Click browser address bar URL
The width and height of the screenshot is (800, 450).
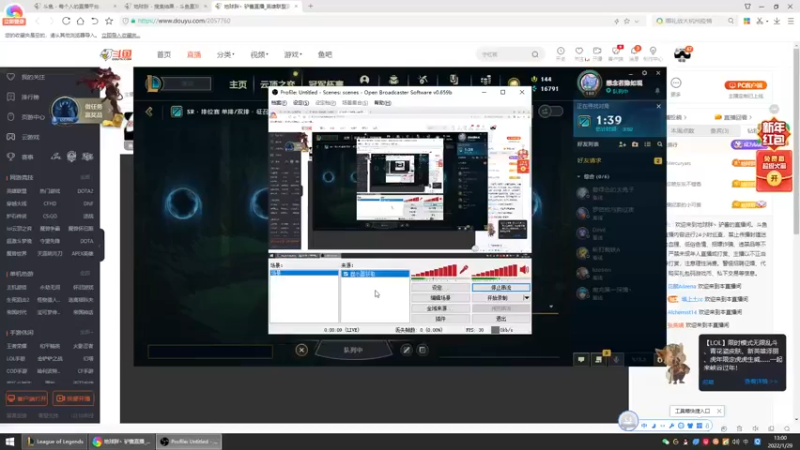click(x=184, y=21)
